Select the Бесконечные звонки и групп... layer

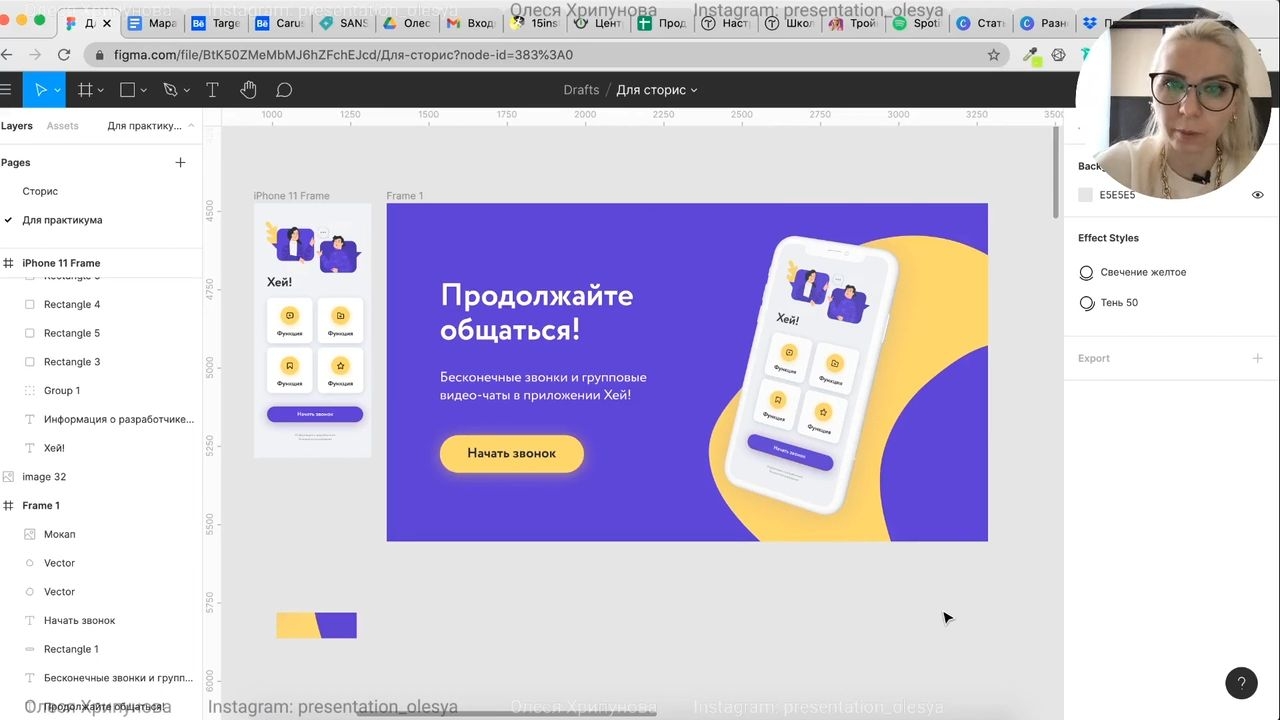(x=101, y=678)
